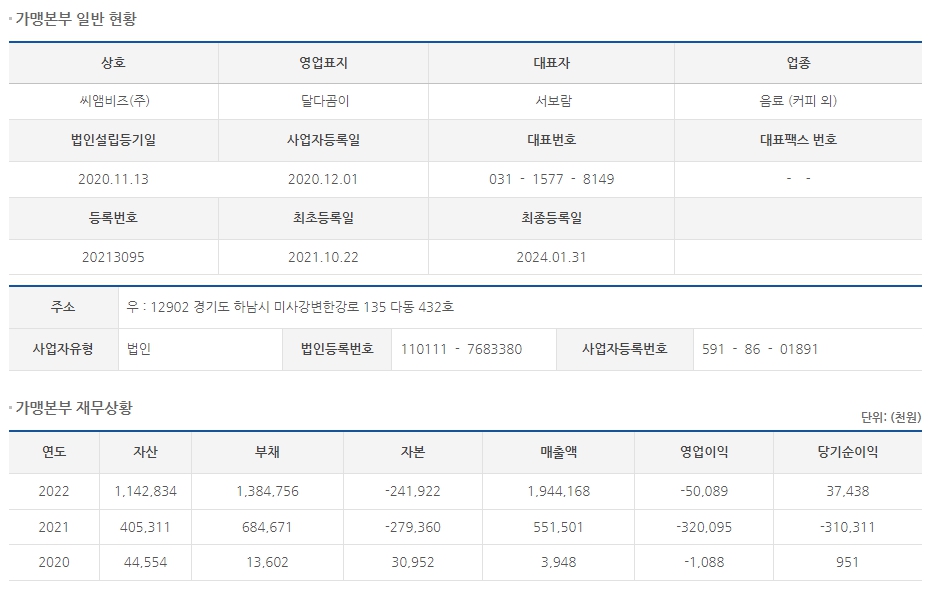The image size is (936, 594).
Task: Click 2021 operating profit -320,095
Action: click(704, 528)
